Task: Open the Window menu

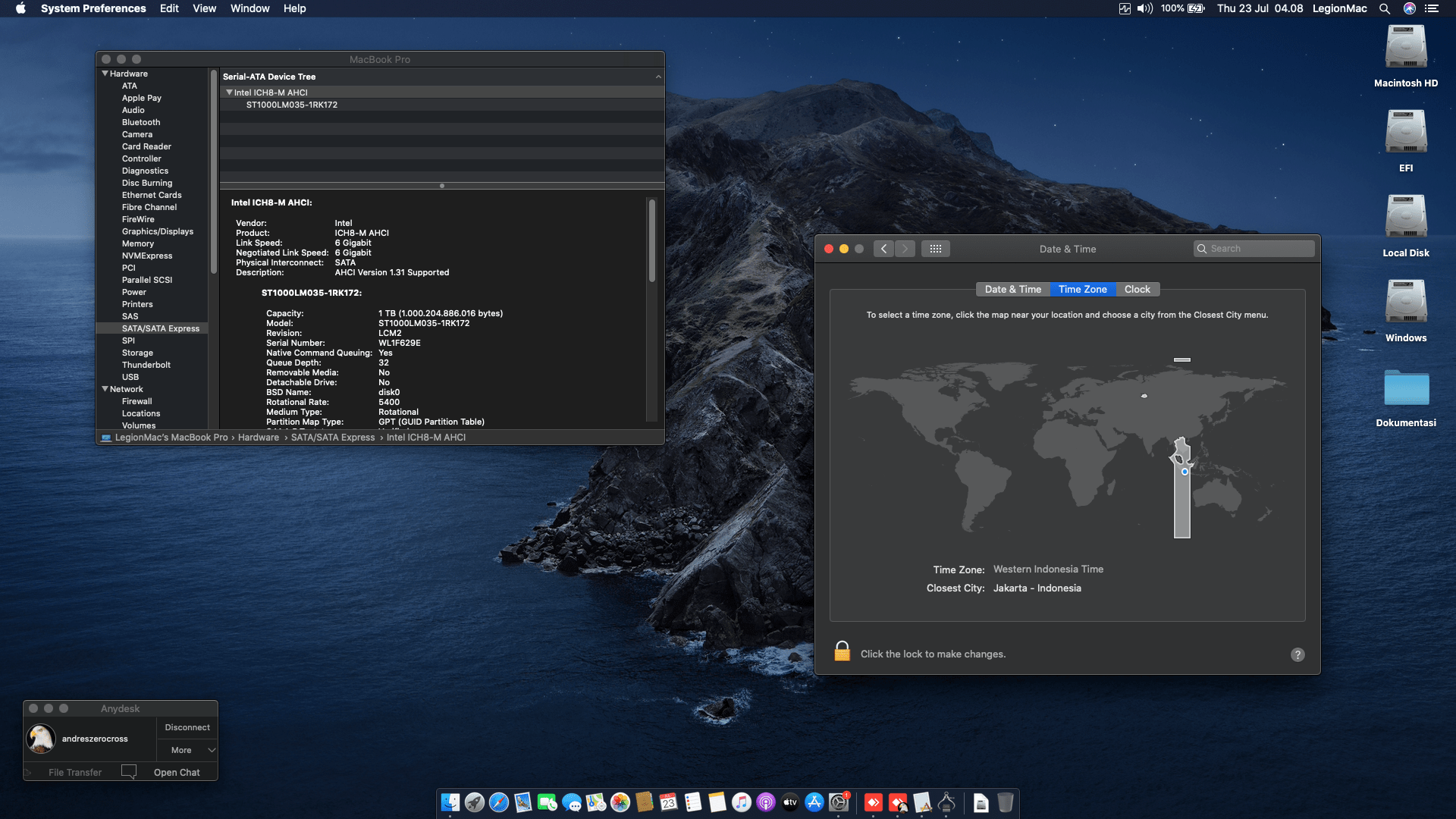Action: point(249,8)
